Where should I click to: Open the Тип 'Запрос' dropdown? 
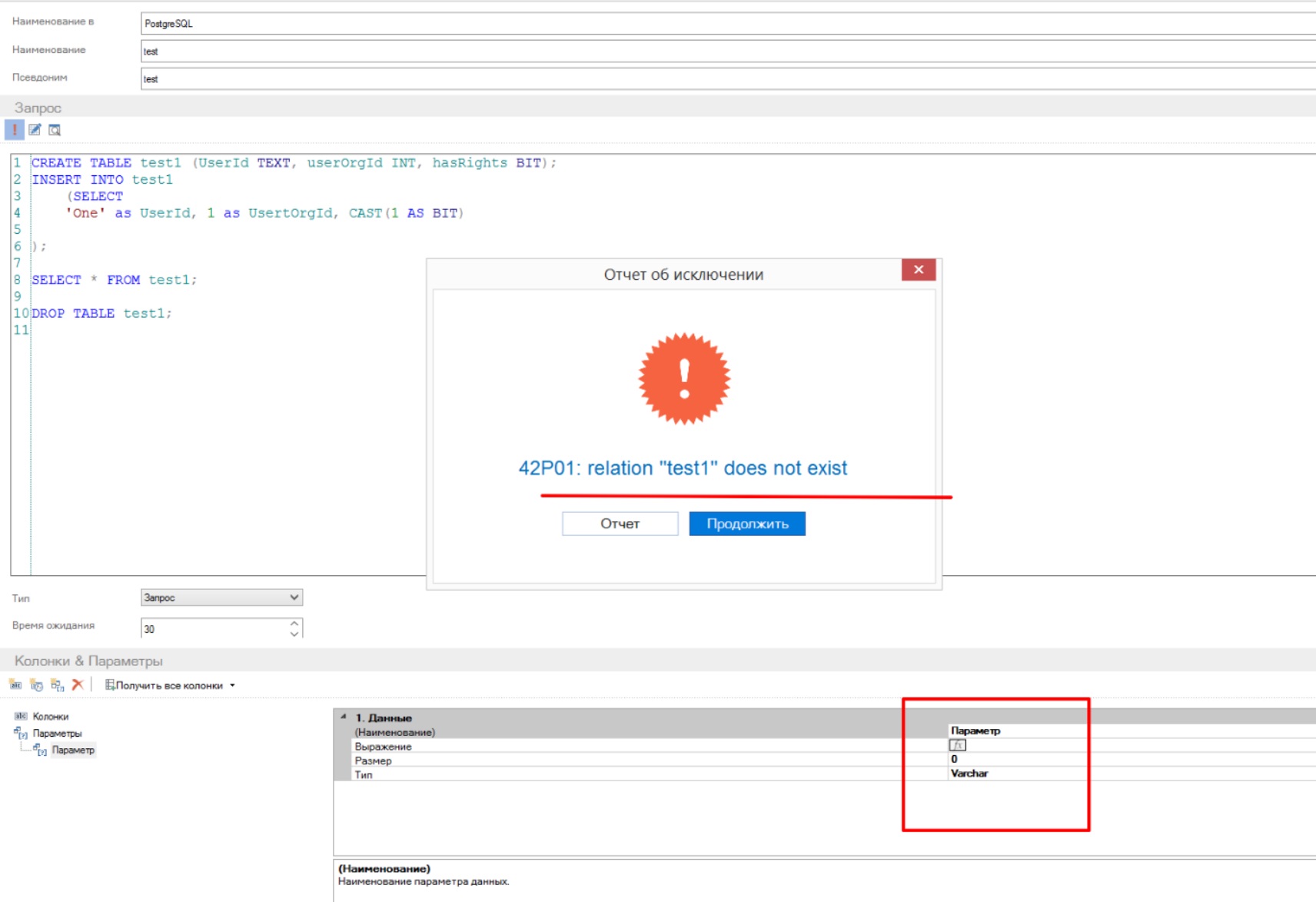pos(294,597)
